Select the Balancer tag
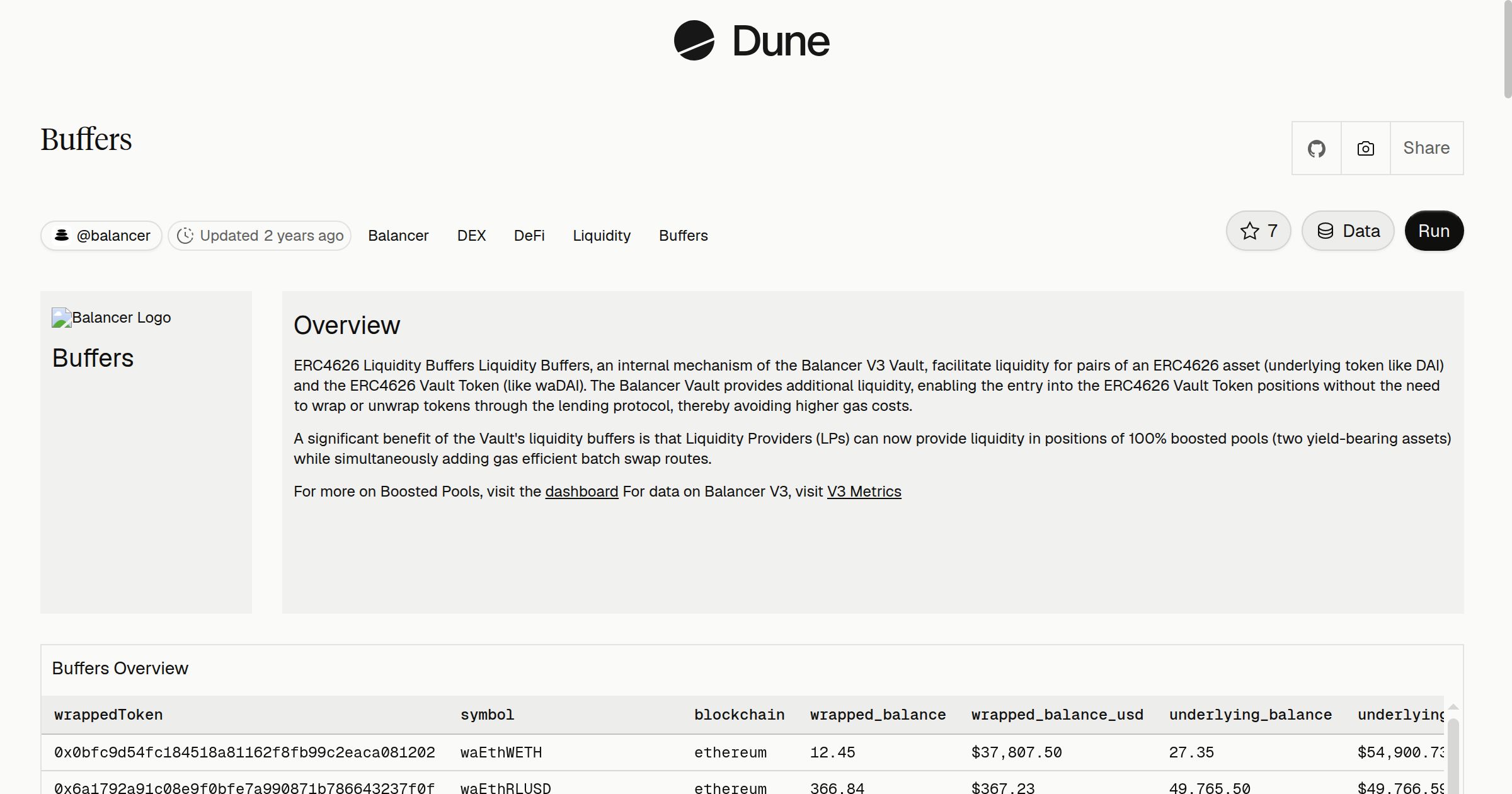1512x794 pixels. pyautogui.click(x=398, y=236)
